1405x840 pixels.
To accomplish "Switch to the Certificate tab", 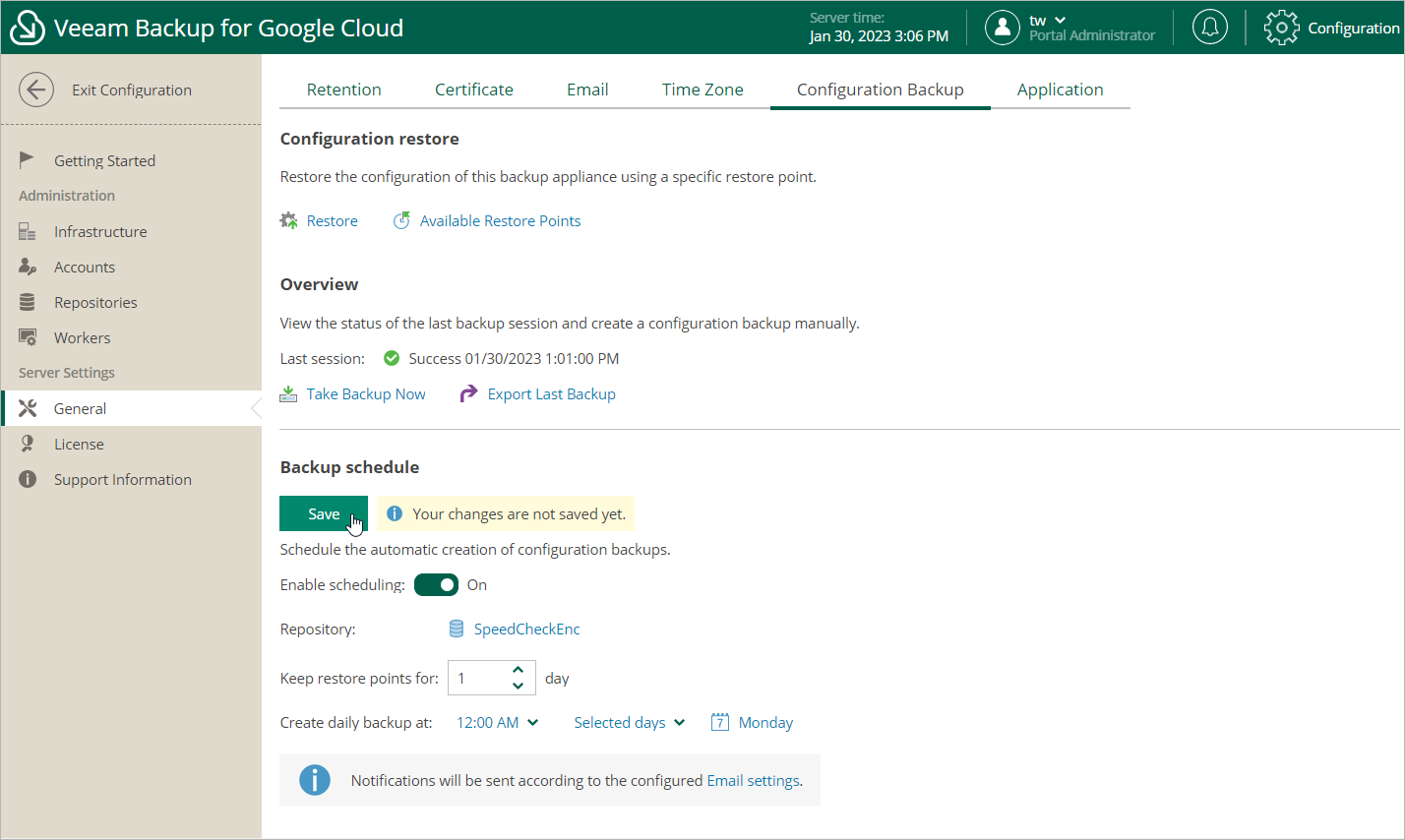I will pos(474,90).
